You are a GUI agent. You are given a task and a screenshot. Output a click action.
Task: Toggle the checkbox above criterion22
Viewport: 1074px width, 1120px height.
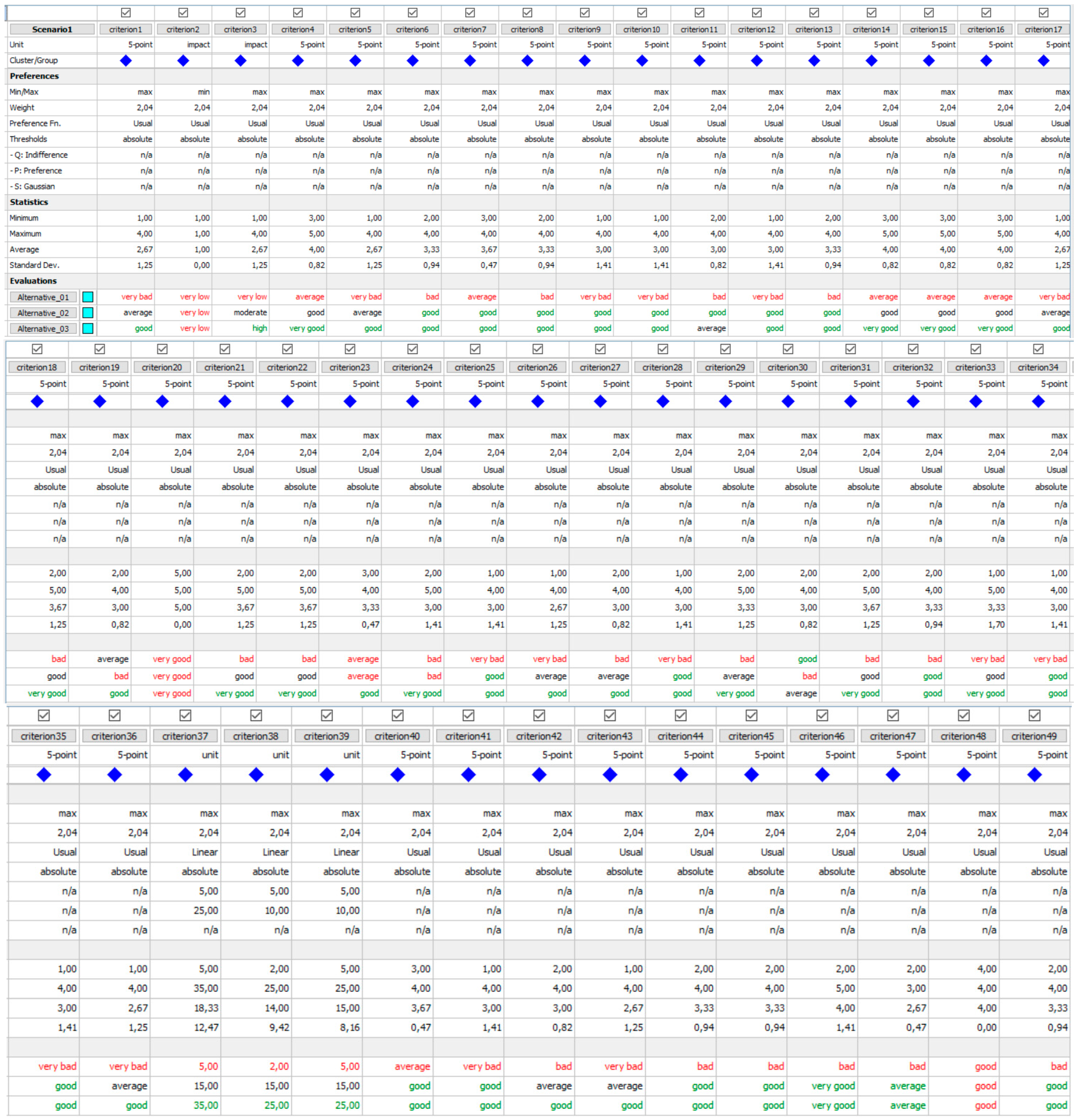(287, 349)
